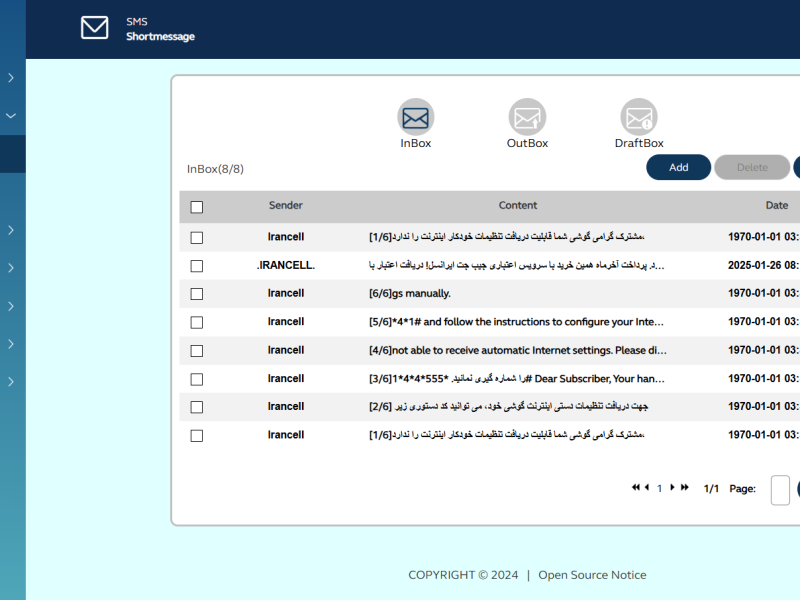Select the [3/6] Dear Subscriber message checkbox
The image size is (800, 600).
click(196, 379)
